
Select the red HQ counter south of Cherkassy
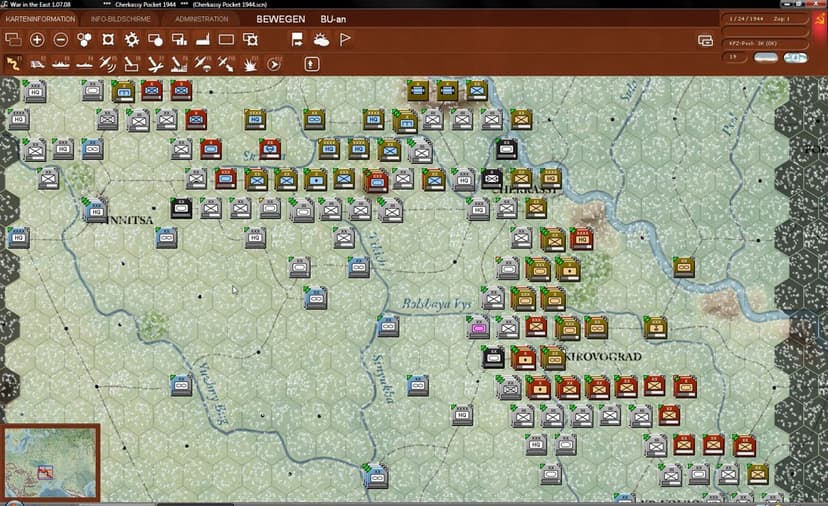pyautogui.click(x=581, y=239)
